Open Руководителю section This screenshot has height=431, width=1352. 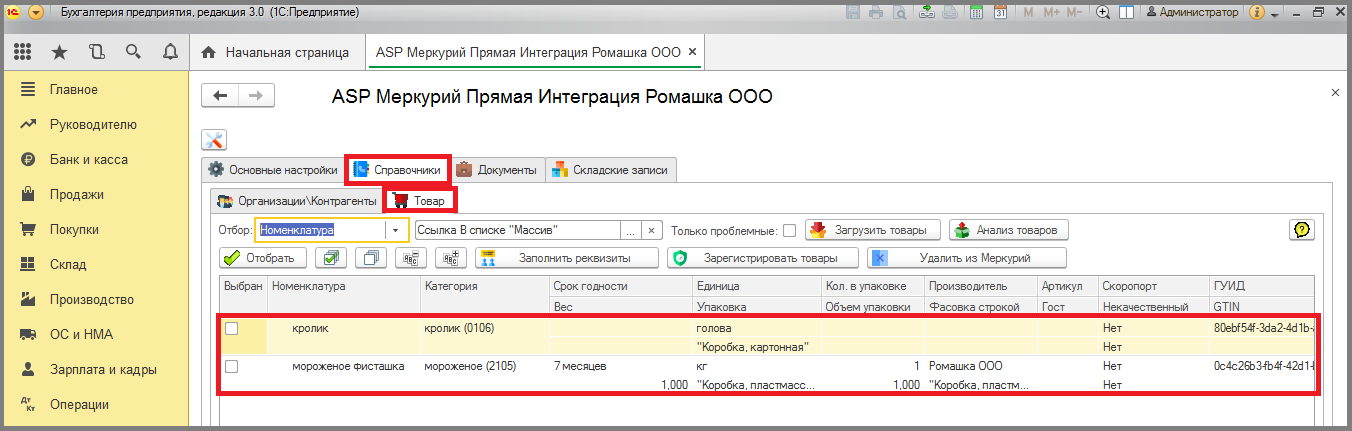94,125
